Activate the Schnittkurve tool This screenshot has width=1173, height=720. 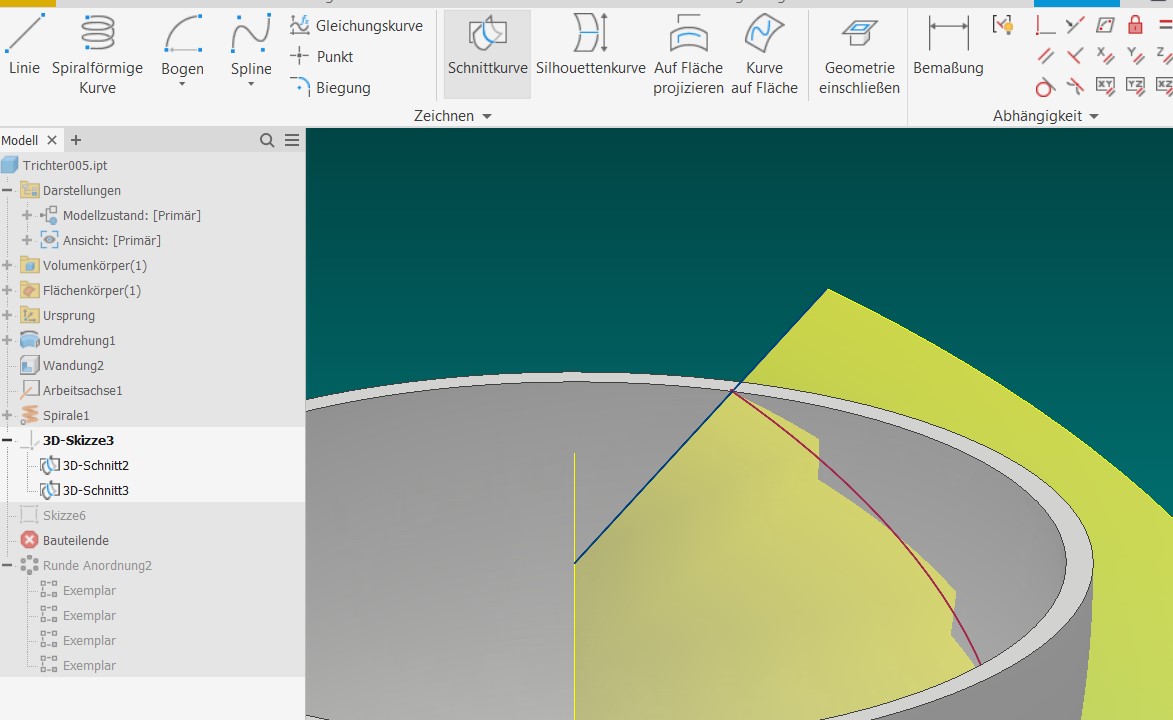(x=487, y=53)
